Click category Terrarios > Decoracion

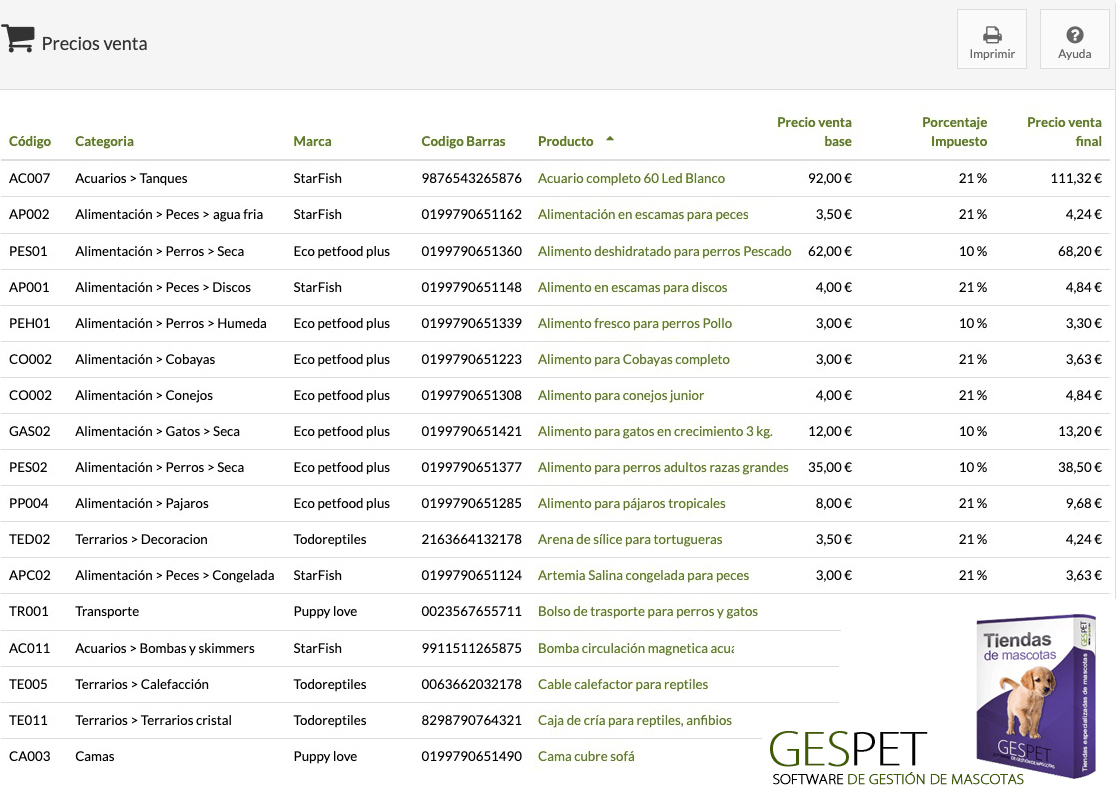(141, 539)
